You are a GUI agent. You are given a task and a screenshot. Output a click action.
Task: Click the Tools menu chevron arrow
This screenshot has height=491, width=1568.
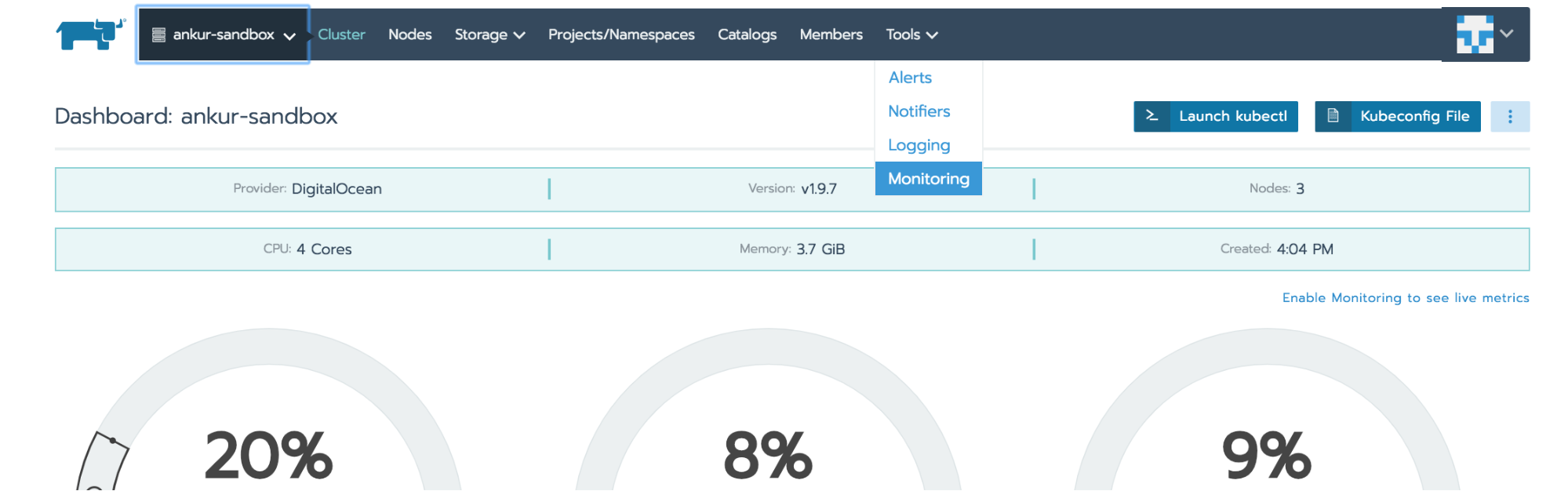(932, 35)
